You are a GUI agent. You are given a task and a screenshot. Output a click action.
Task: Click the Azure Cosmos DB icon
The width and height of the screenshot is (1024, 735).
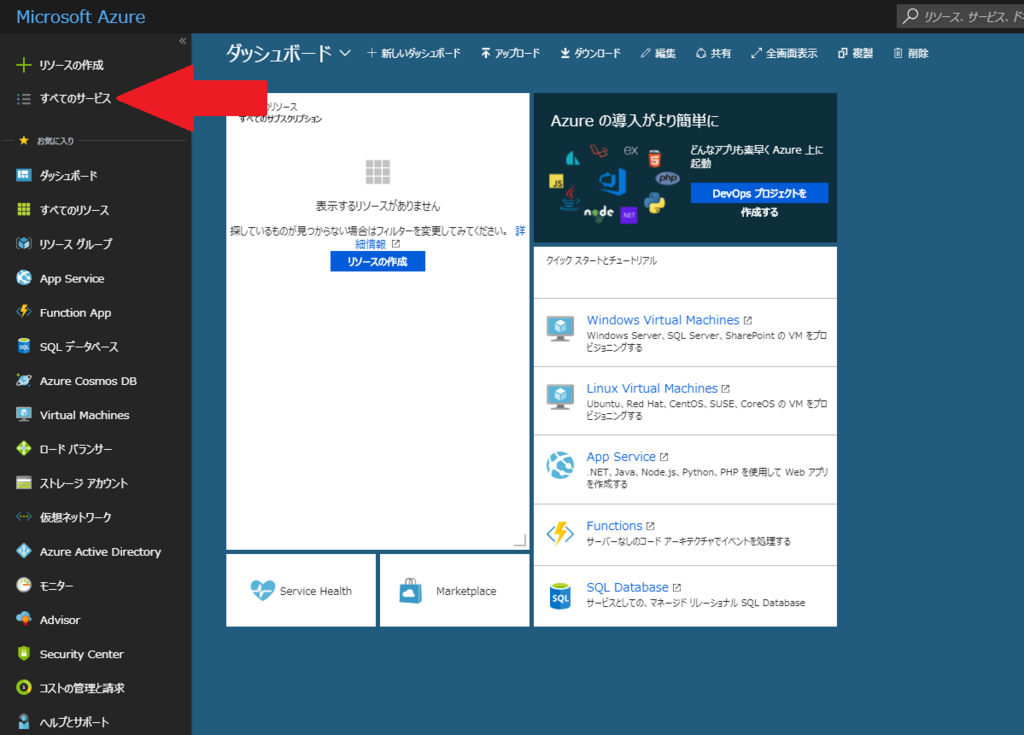24,380
